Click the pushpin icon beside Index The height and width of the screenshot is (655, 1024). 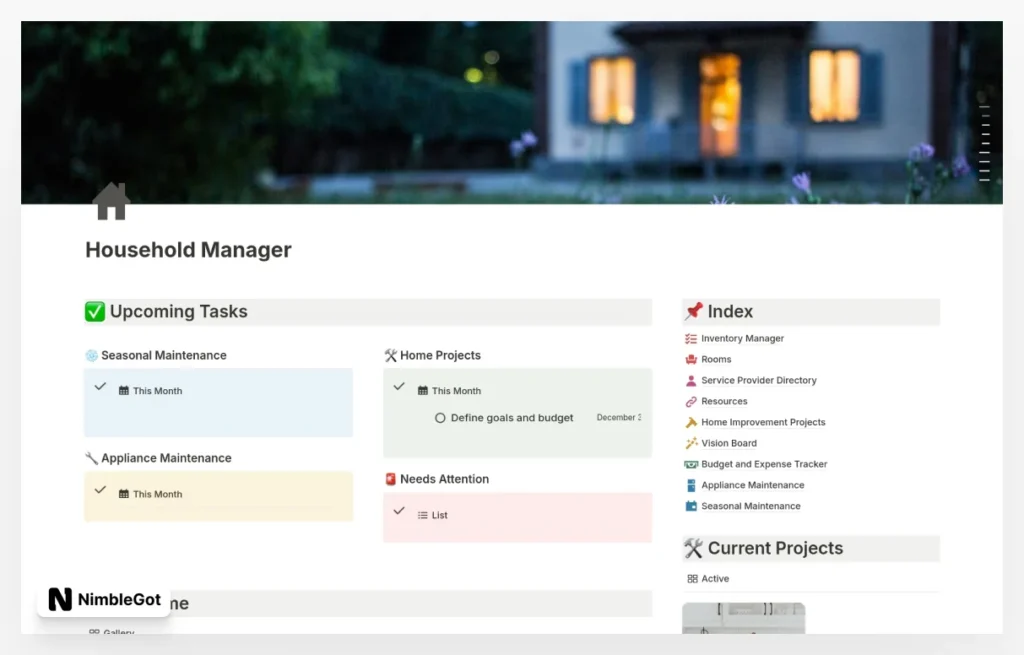(694, 311)
